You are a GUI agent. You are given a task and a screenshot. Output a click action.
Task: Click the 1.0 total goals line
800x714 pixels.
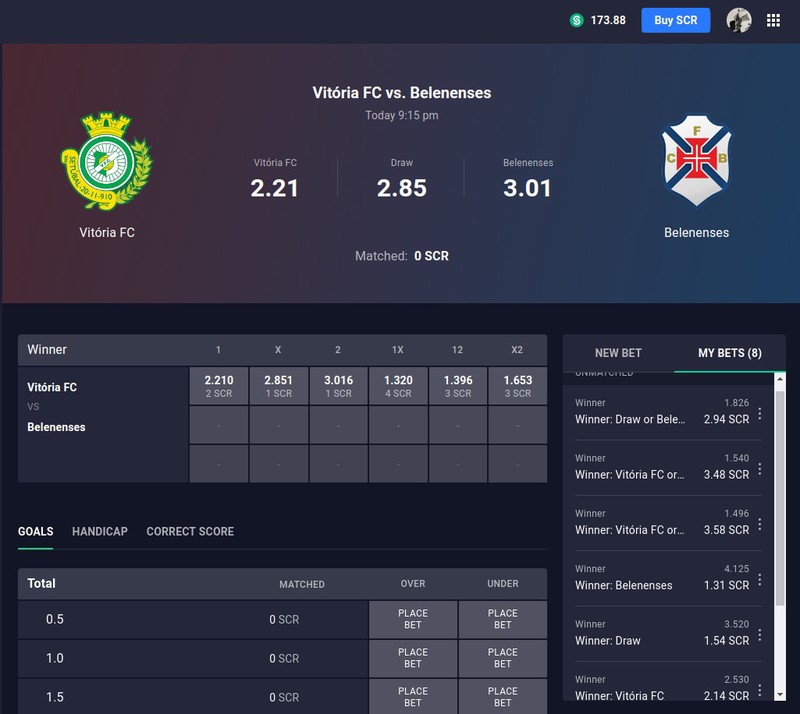pyautogui.click(x=55, y=658)
